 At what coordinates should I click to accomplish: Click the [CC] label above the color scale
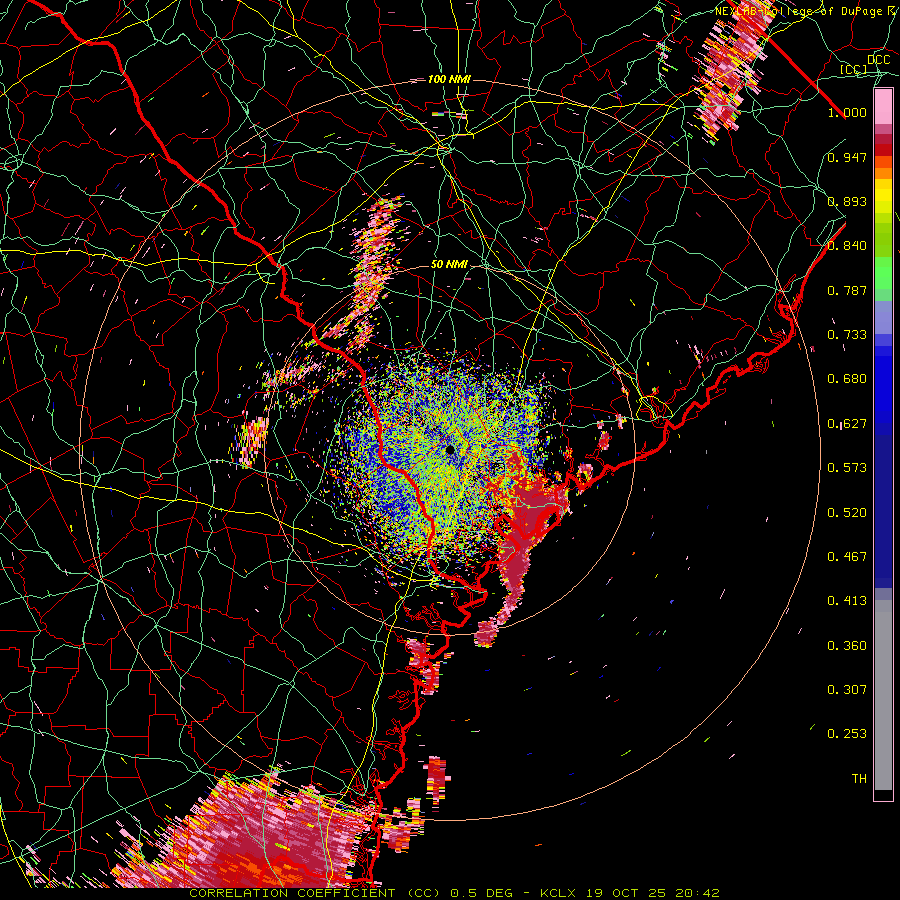[x=854, y=69]
